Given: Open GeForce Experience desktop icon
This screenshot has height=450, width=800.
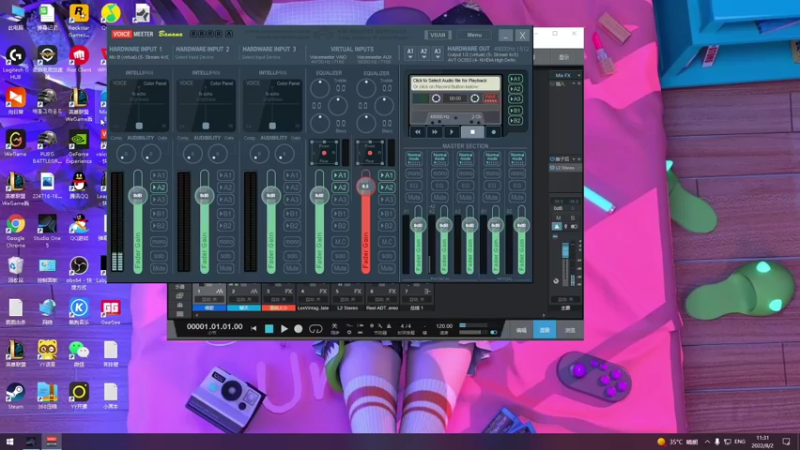Looking at the screenshot, I should point(79,145).
